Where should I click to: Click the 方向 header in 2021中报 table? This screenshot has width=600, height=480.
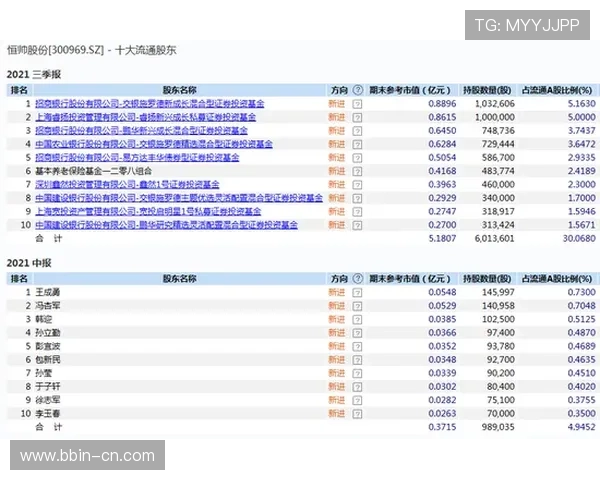pyautogui.click(x=339, y=279)
